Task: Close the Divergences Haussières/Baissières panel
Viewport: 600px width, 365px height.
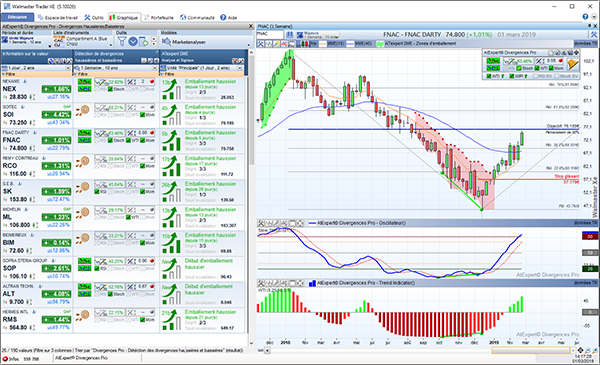Action: 251,26
